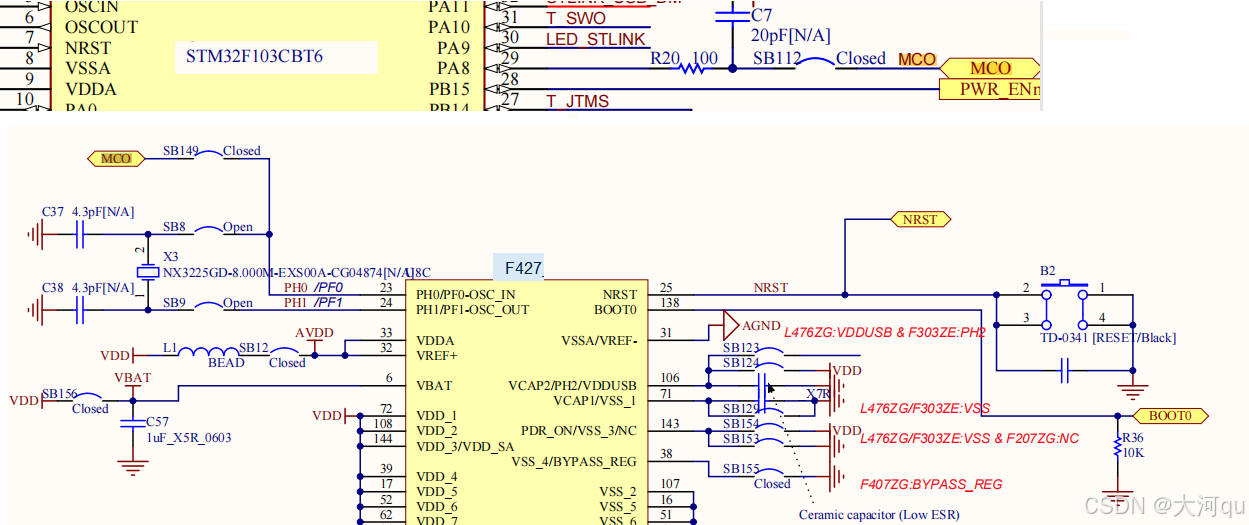Image resolution: width=1249 pixels, height=525 pixels.
Task: Click the highlighted MCO label next to Closed
Action: click(x=917, y=59)
